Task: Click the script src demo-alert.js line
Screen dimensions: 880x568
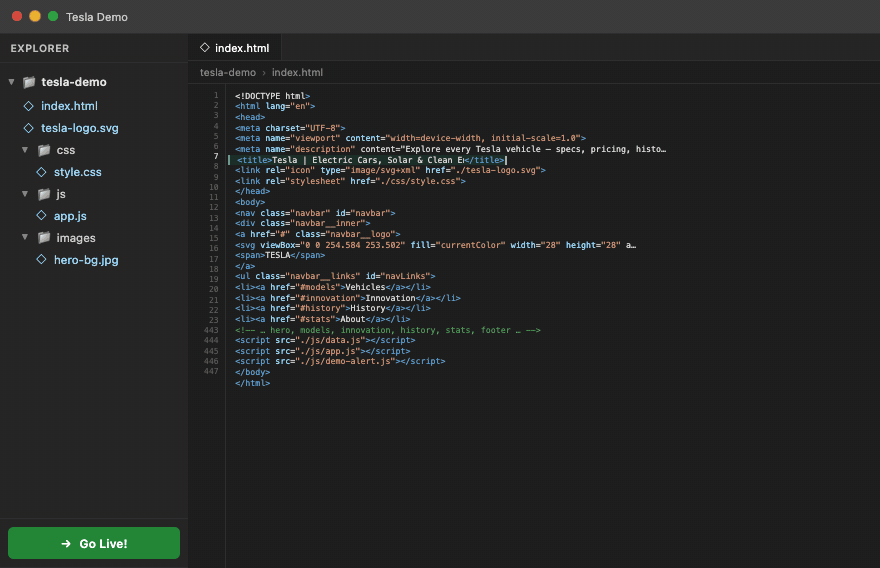Action: tap(340, 361)
